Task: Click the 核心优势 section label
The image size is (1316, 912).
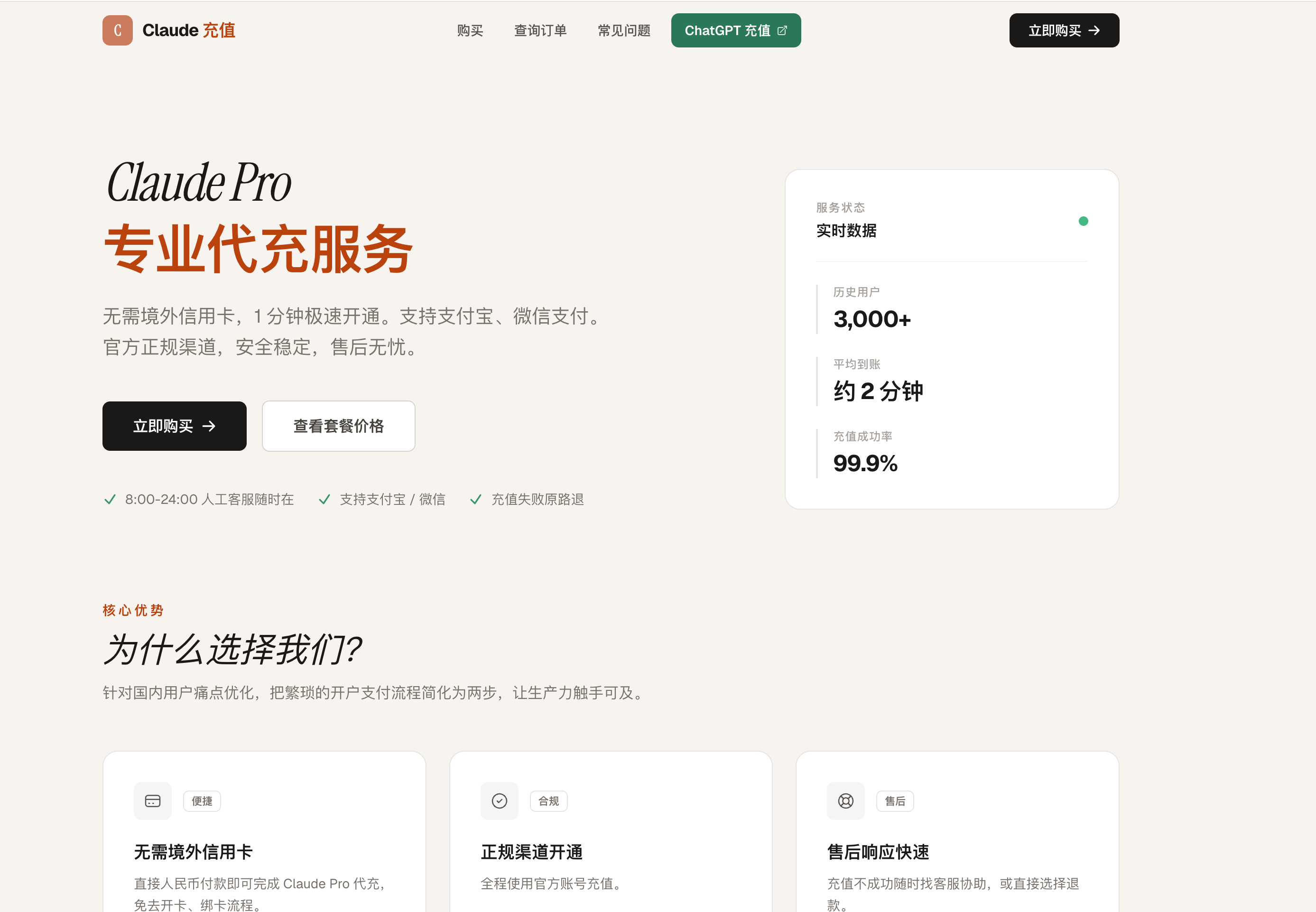Action: [x=134, y=610]
